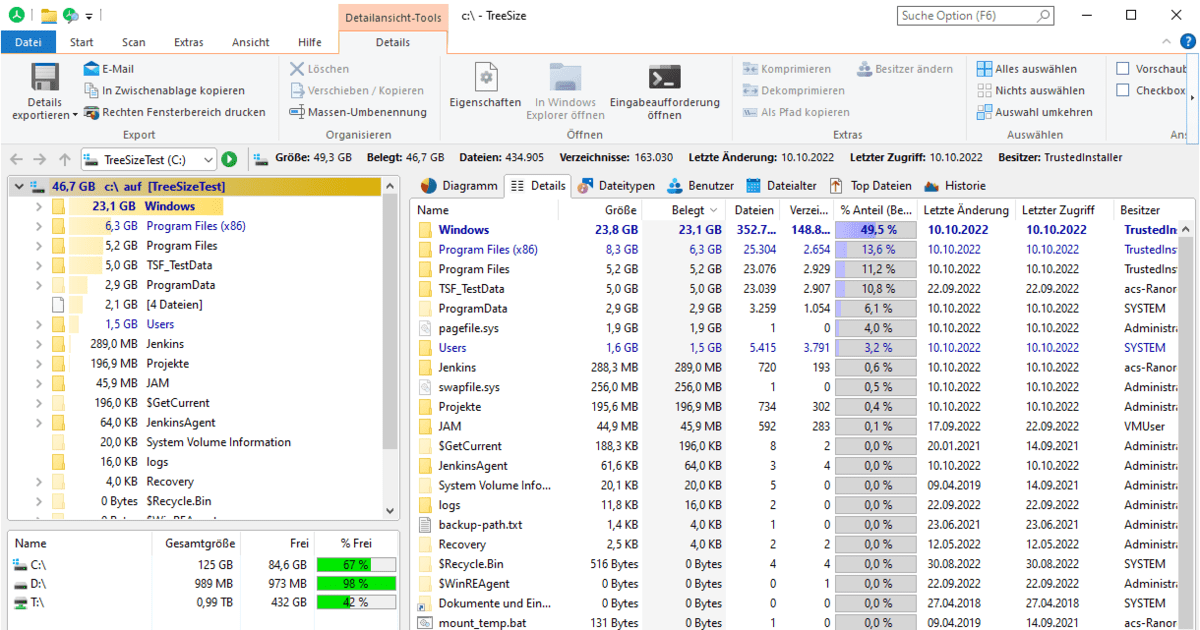Screen dimensions: 1200x630
Task: Open Eigenschaften in the ribbon
Action: click(x=485, y=90)
